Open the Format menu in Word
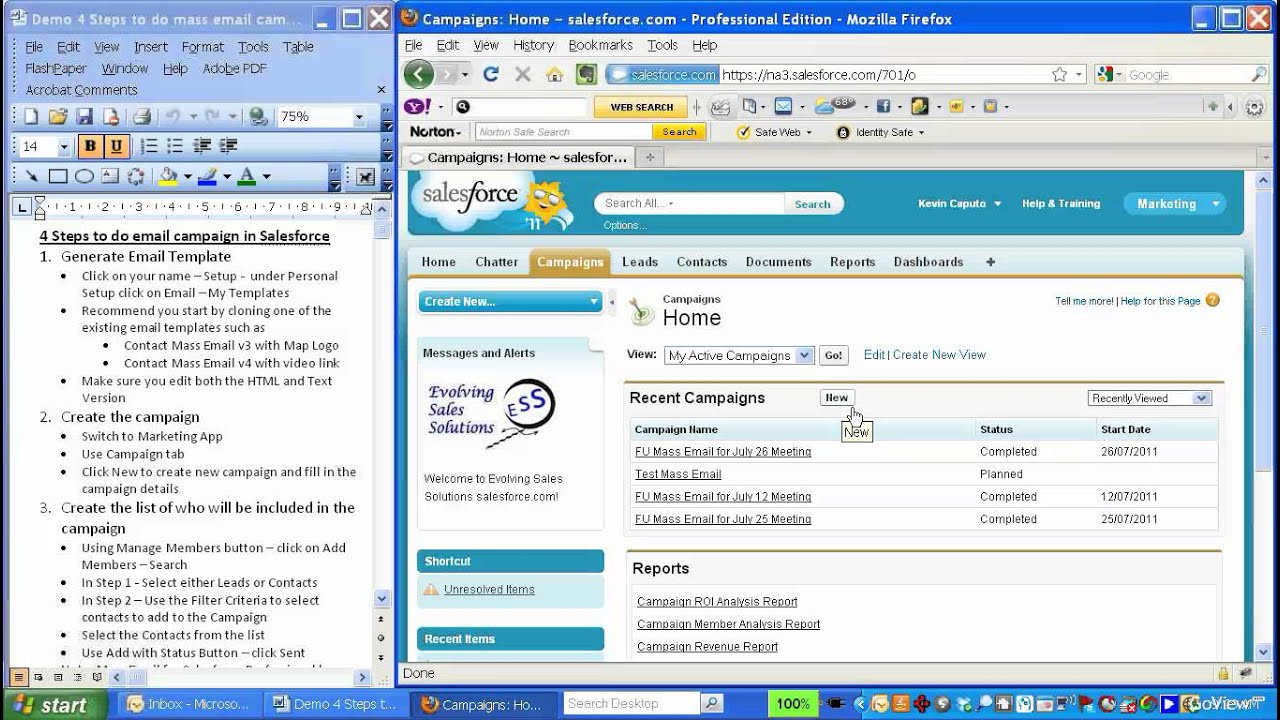The width and height of the screenshot is (1280, 720). click(203, 47)
